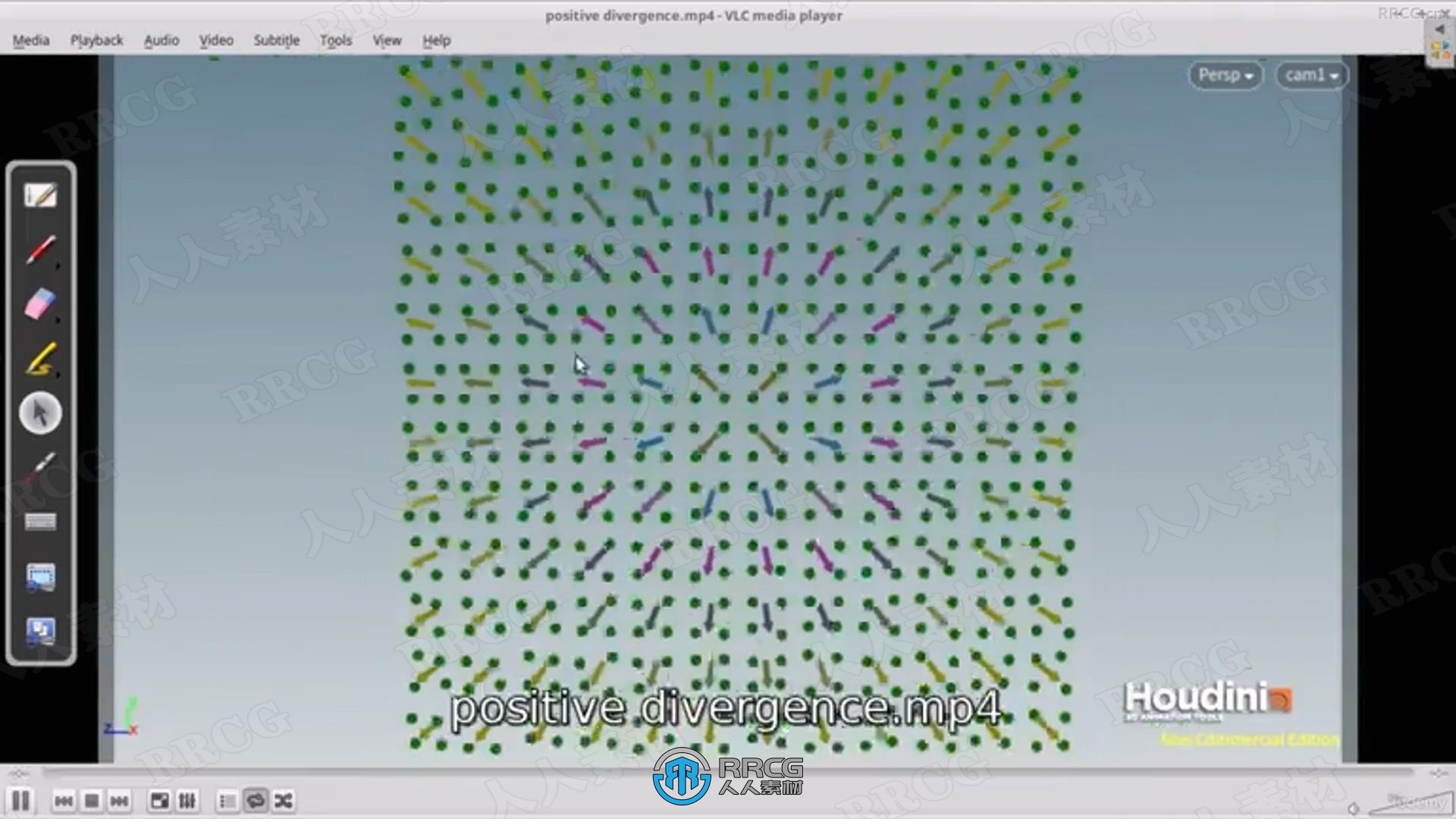The image size is (1456, 819).
Task: Open the View menu
Action: pyautogui.click(x=387, y=40)
